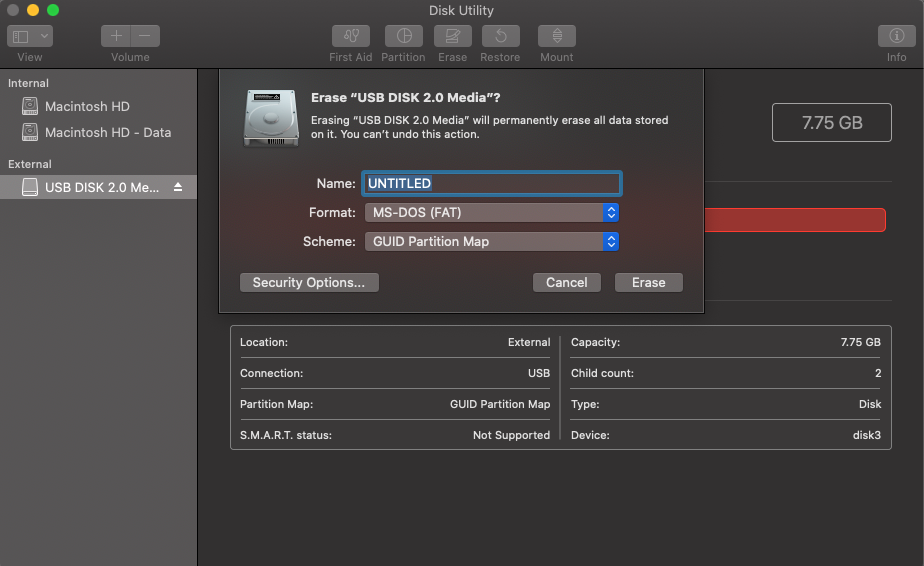Click the 7.75 GB size box

831,123
